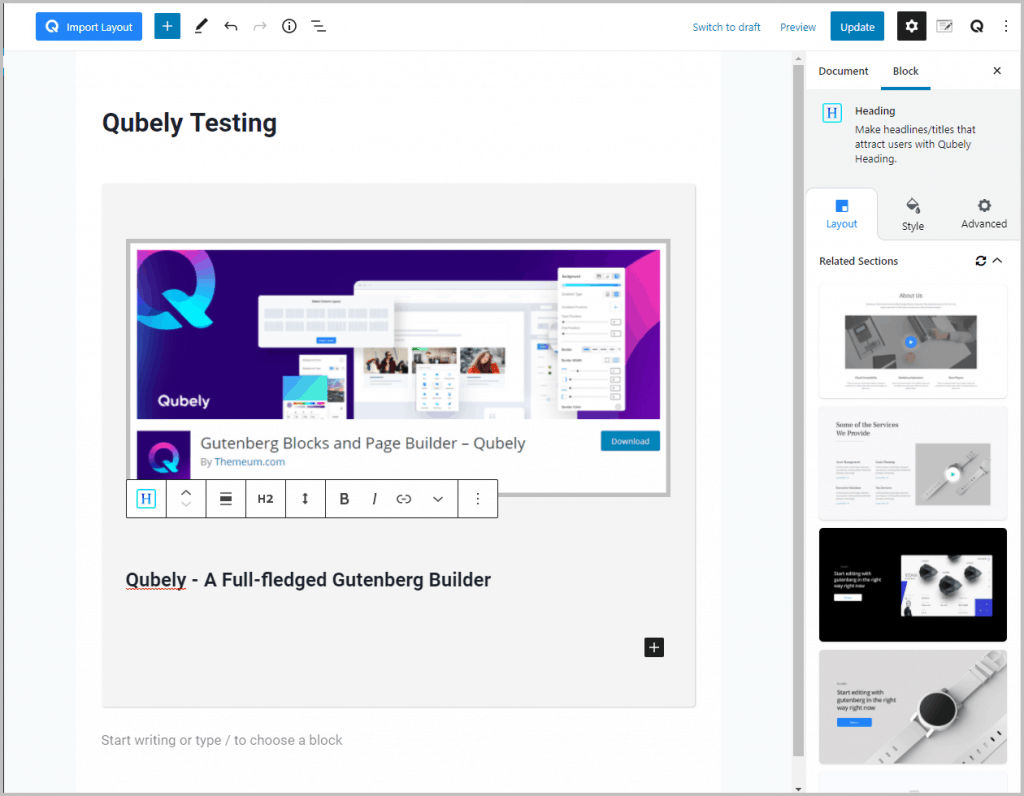Collapse the Related Sections panel

pyautogui.click(x=997, y=261)
